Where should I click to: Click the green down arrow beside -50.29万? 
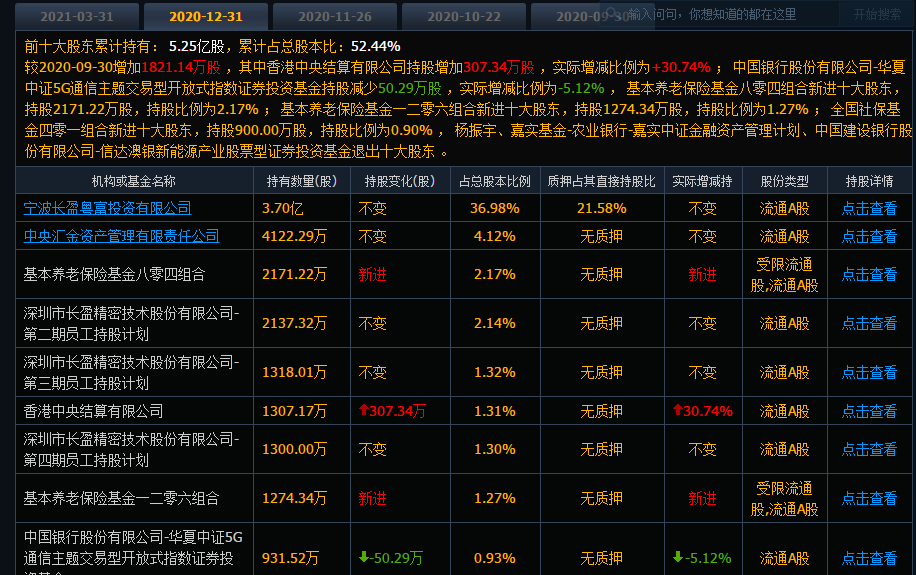pos(363,557)
